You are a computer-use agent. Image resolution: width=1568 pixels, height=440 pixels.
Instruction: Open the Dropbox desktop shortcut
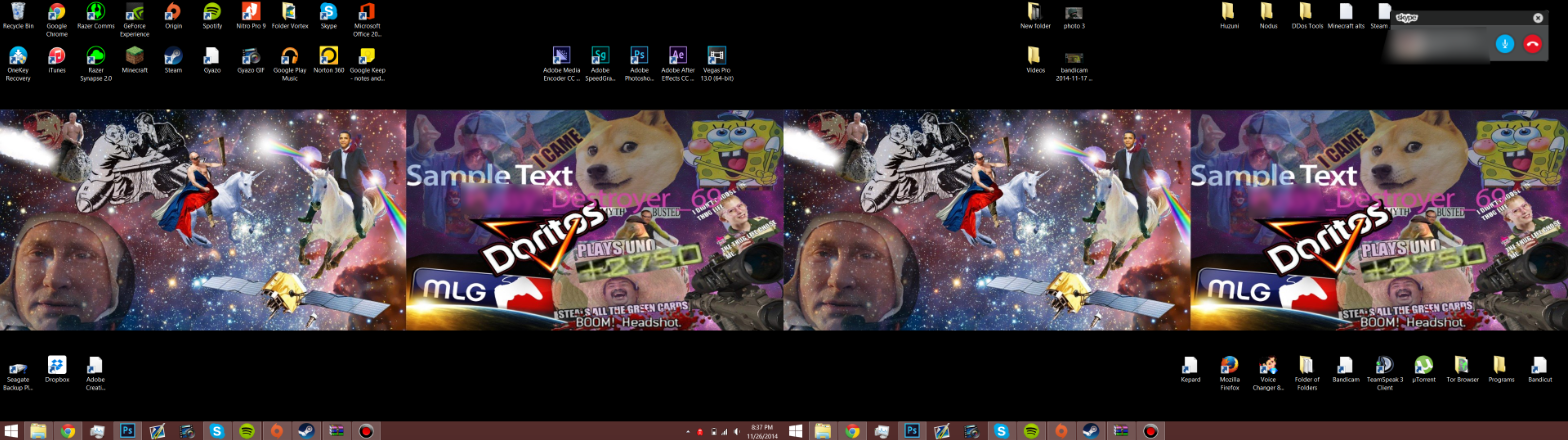click(57, 369)
